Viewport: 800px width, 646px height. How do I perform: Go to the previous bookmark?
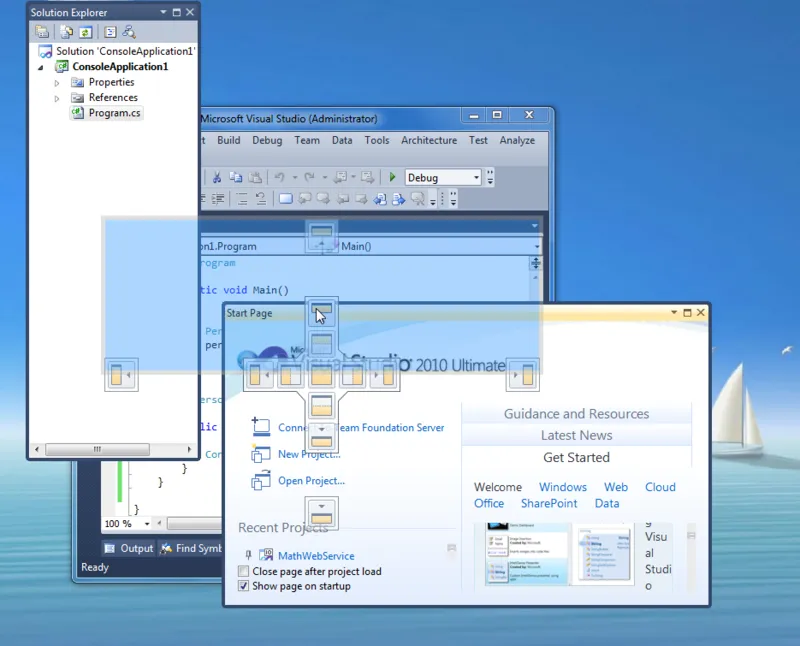(x=305, y=198)
